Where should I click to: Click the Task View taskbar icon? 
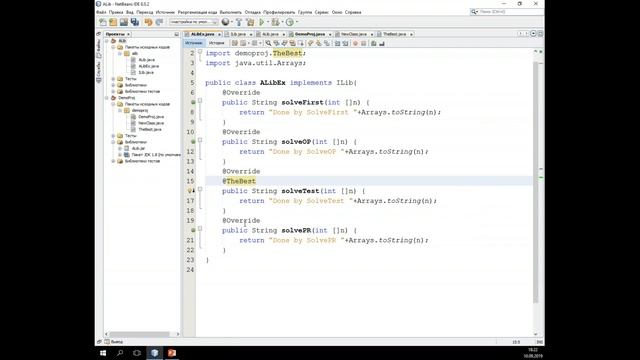tap(137, 353)
